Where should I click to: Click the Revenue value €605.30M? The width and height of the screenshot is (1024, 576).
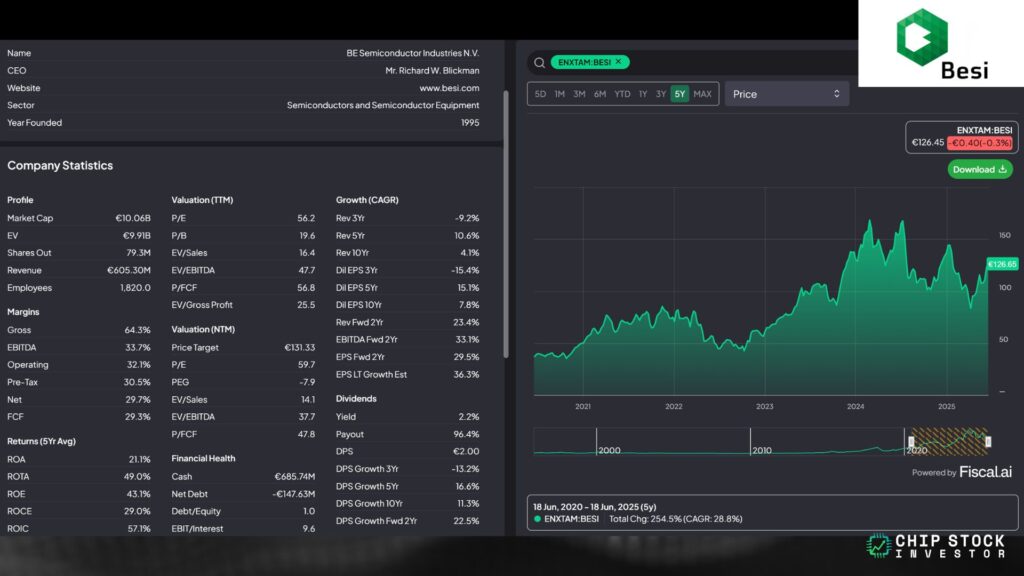tap(129, 270)
